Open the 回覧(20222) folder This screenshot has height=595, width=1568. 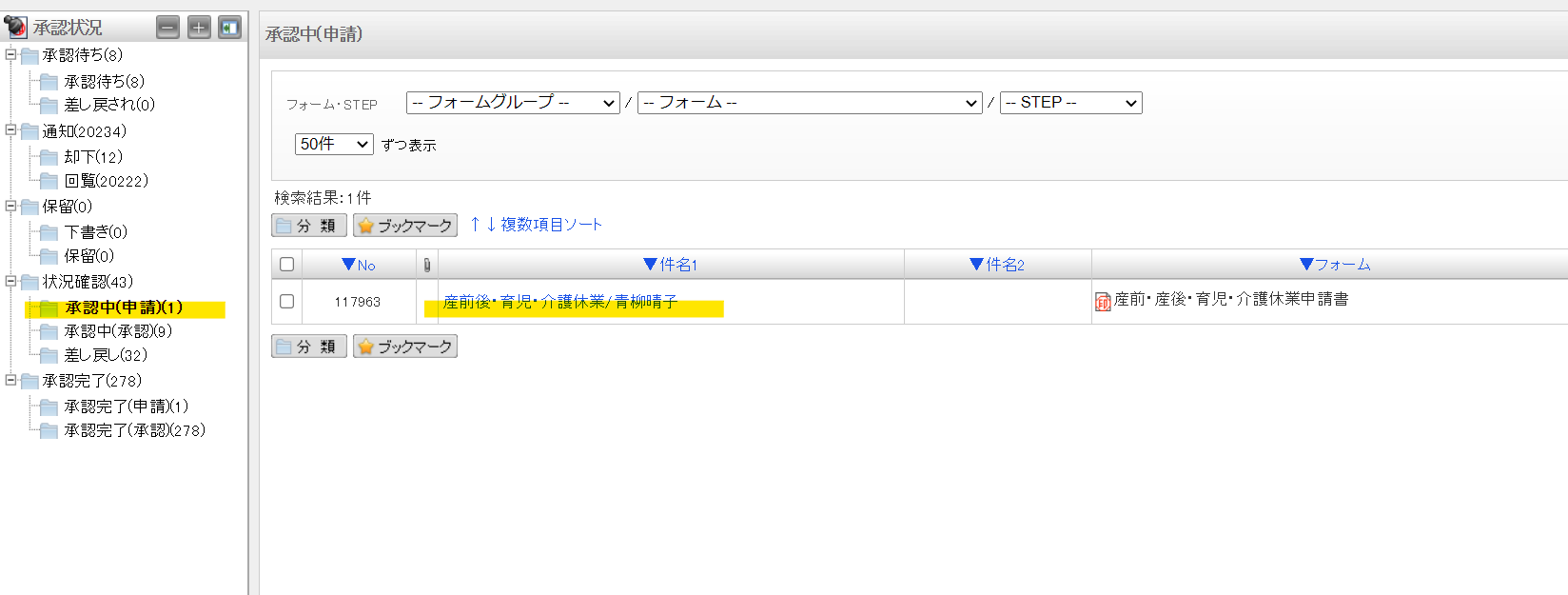106,181
